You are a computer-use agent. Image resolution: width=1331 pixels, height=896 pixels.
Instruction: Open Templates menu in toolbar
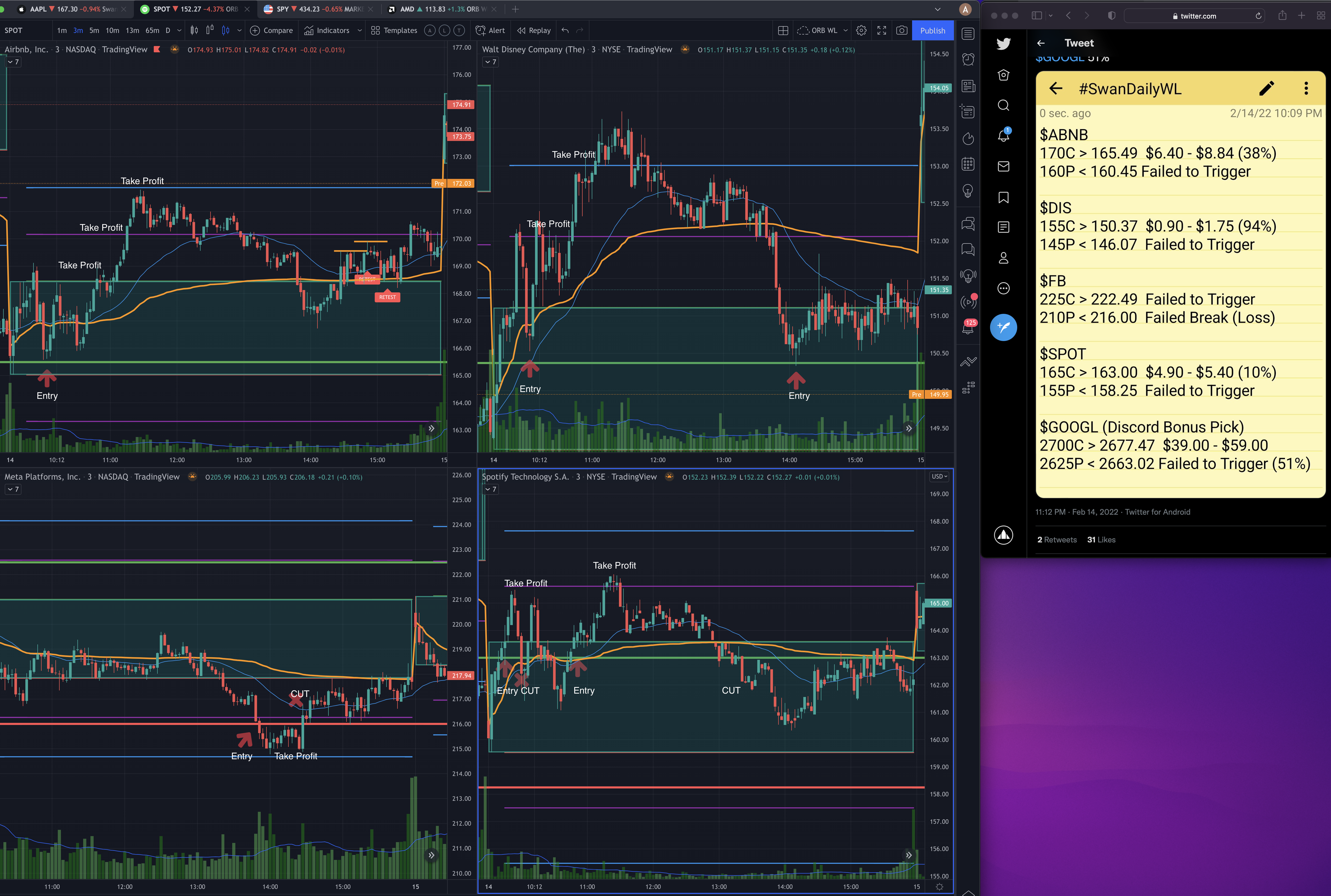point(394,30)
